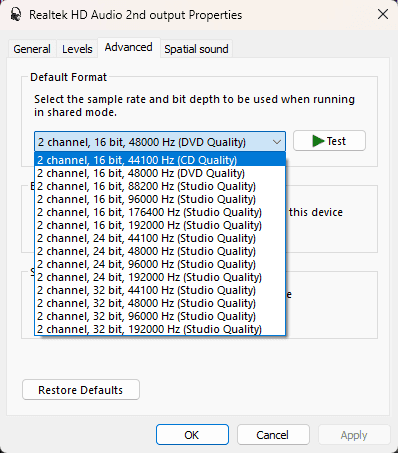
Task: Close the Realtek Properties window
Action: [x=383, y=14]
